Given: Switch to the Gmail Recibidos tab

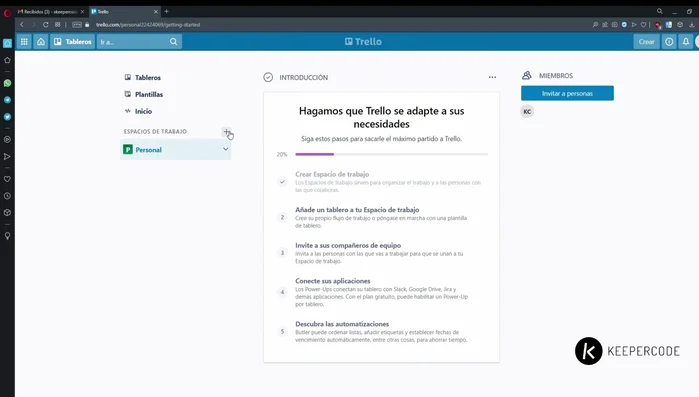Looking at the screenshot, I should point(50,12).
